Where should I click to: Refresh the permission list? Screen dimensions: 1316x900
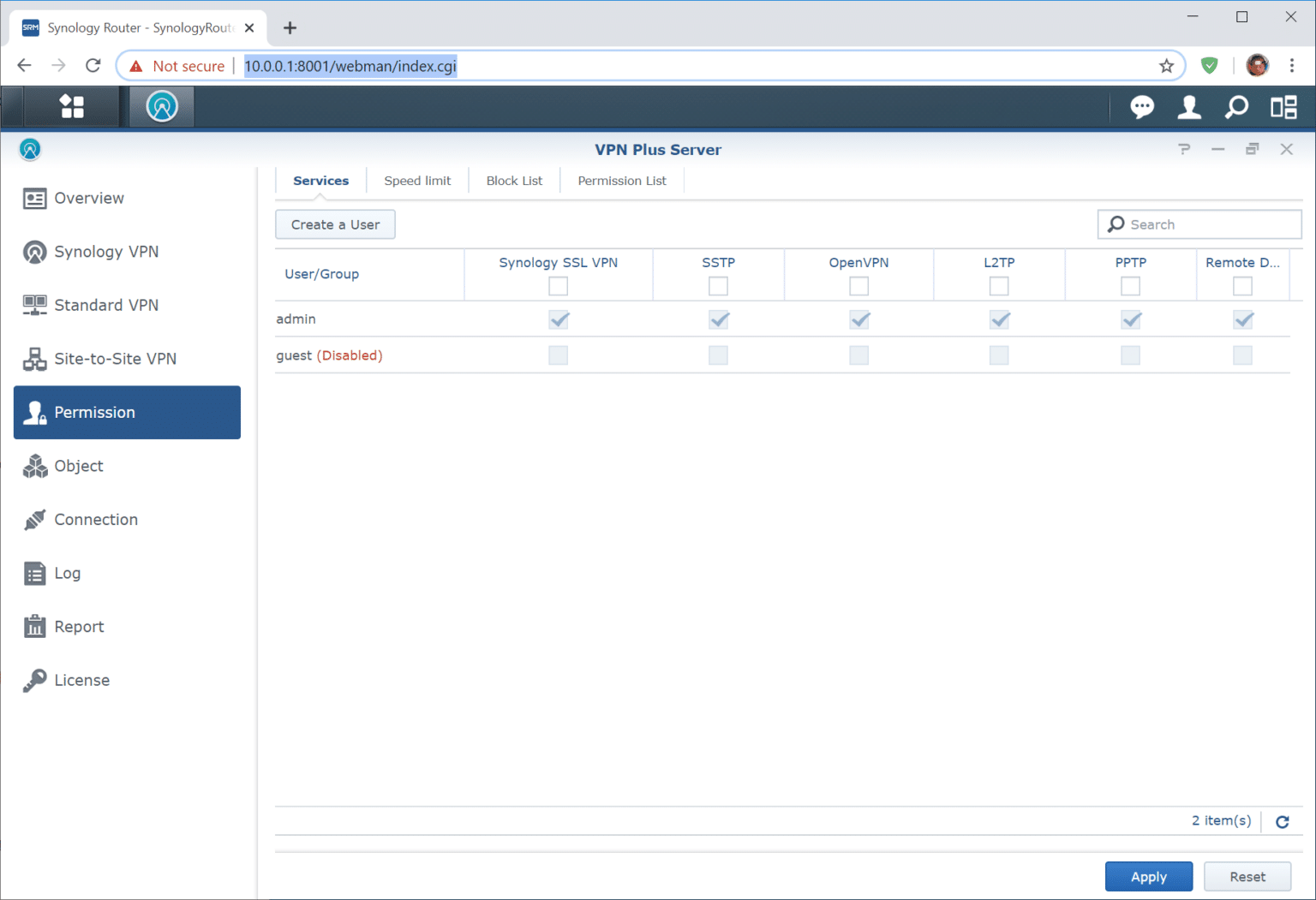pyautogui.click(x=1282, y=822)
